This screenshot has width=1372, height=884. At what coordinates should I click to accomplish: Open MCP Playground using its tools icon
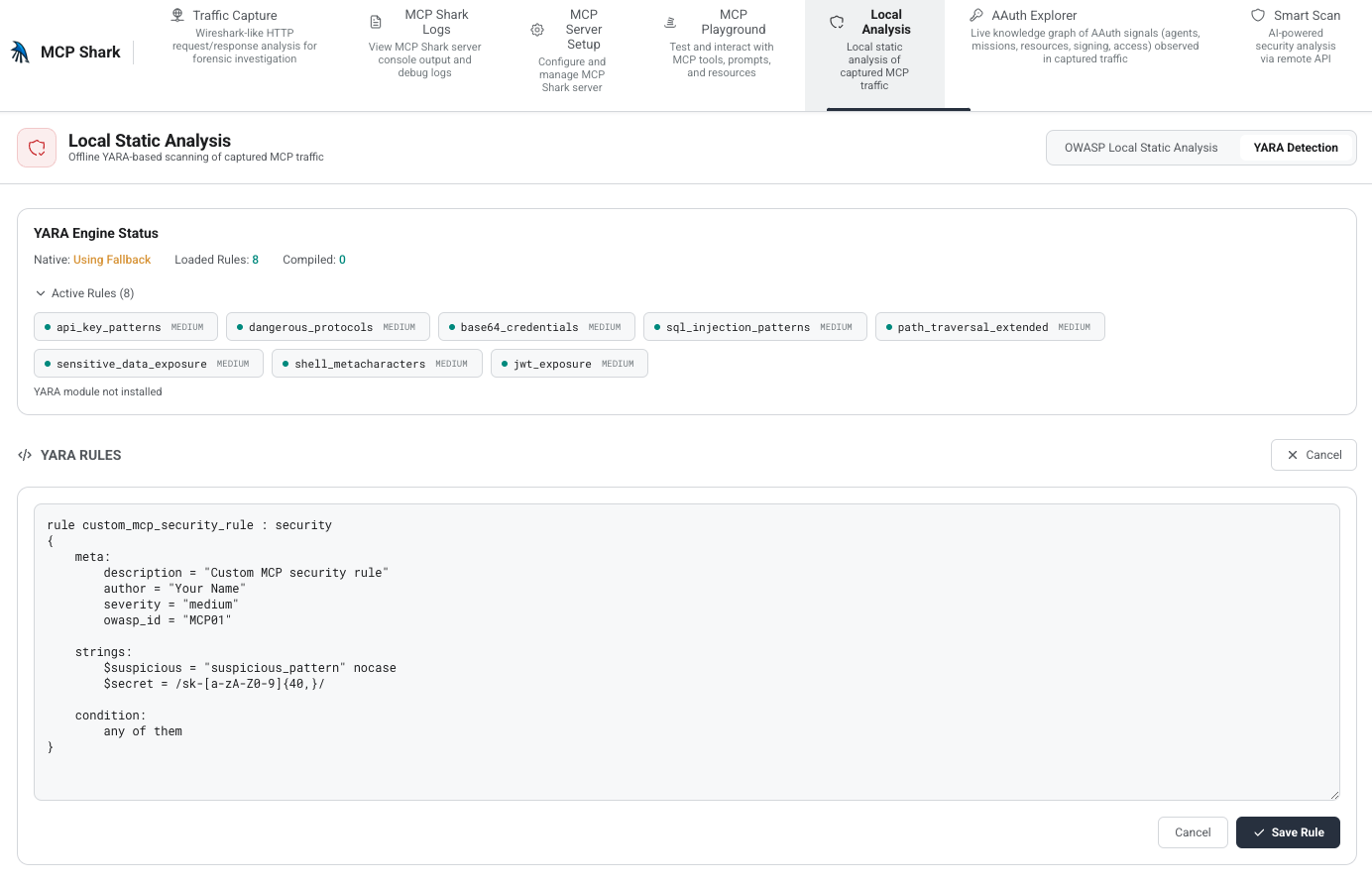click(x=671, y=20)
